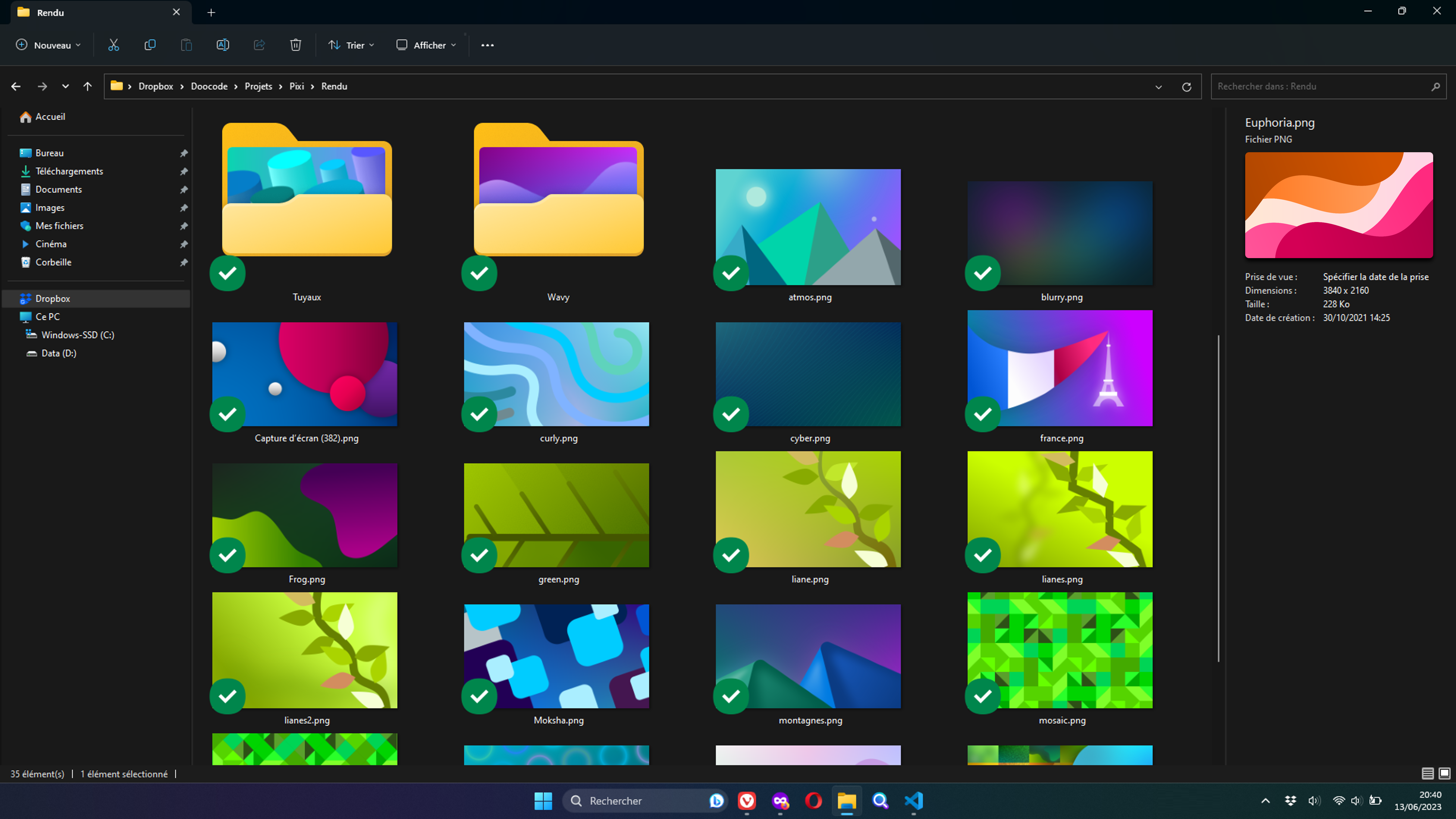Open a new tab with plus button
The width and height of the screenshot is (1456, 819).
point(211,13)
